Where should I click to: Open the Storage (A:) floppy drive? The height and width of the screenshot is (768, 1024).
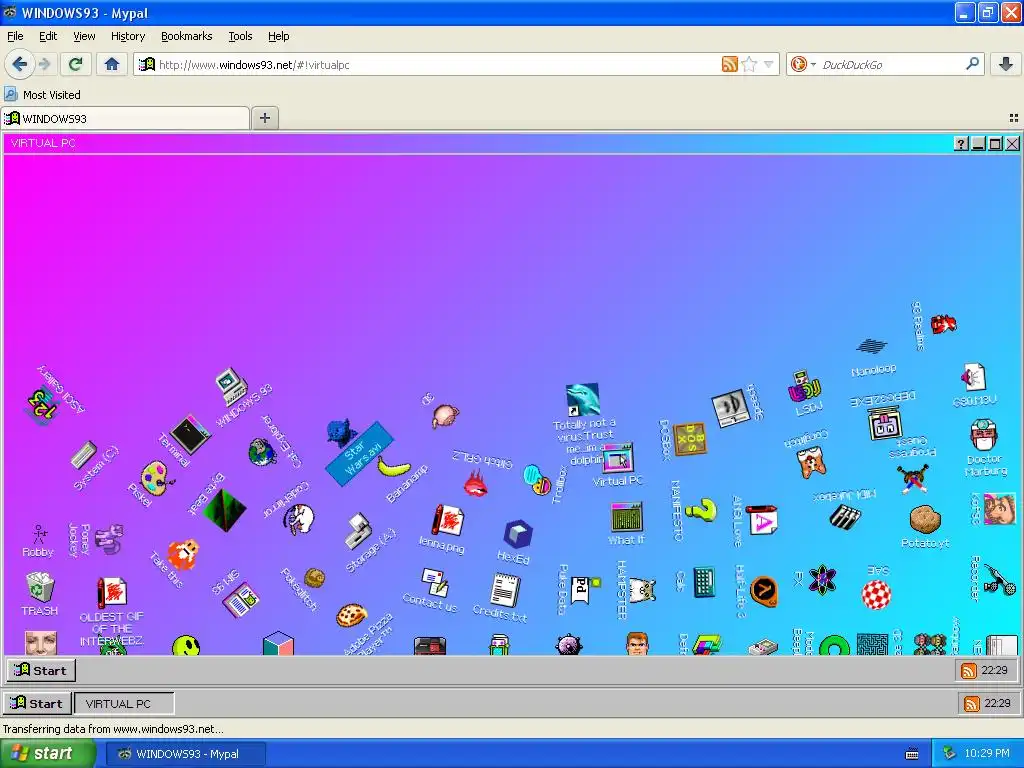[358, 531]
